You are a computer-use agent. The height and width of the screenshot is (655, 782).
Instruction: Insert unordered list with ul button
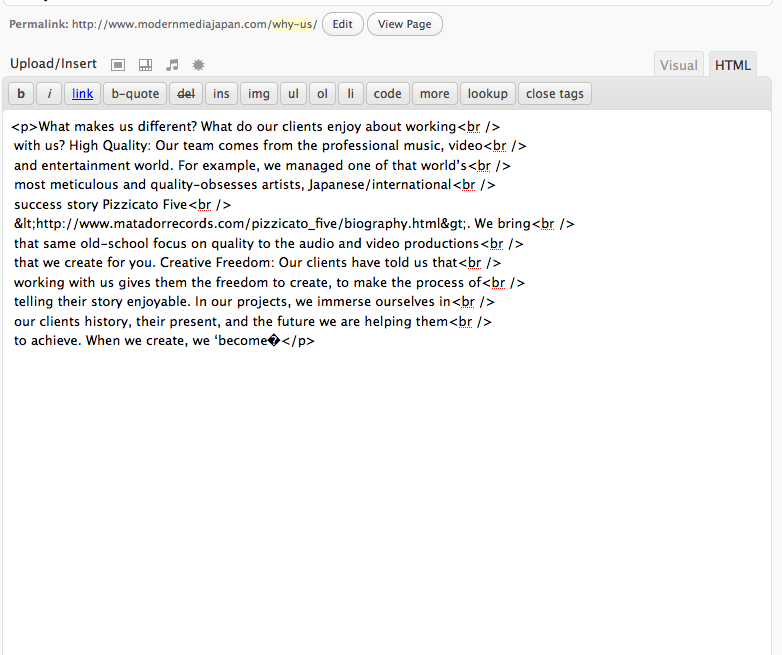(293, 94)
